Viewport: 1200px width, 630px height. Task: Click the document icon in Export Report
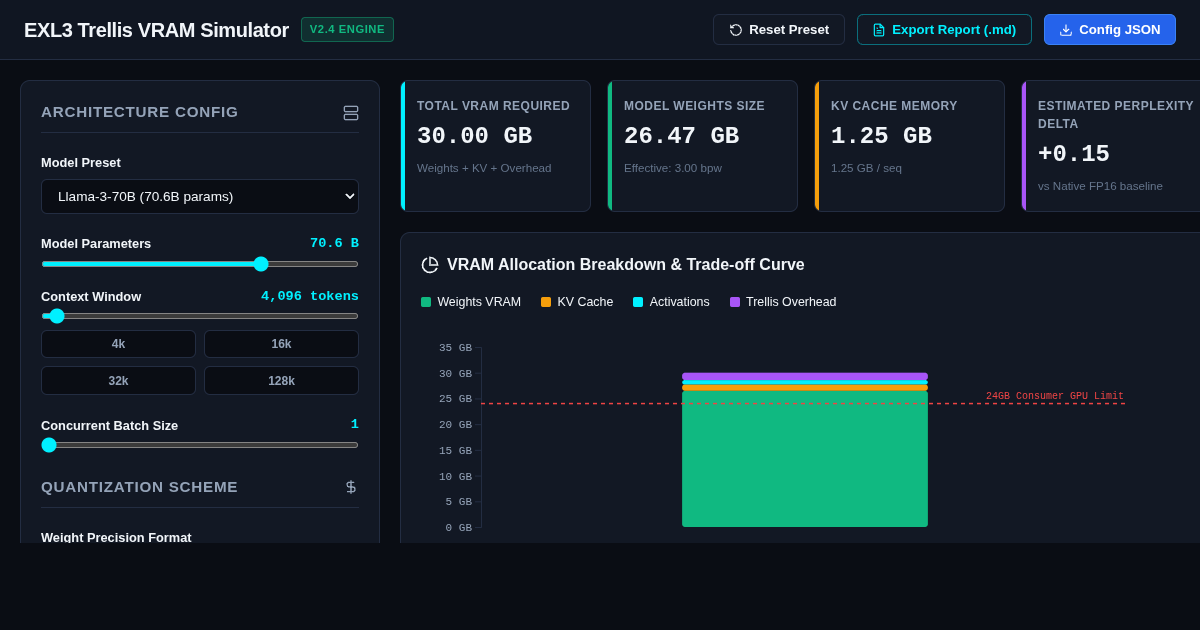(879, 30)
